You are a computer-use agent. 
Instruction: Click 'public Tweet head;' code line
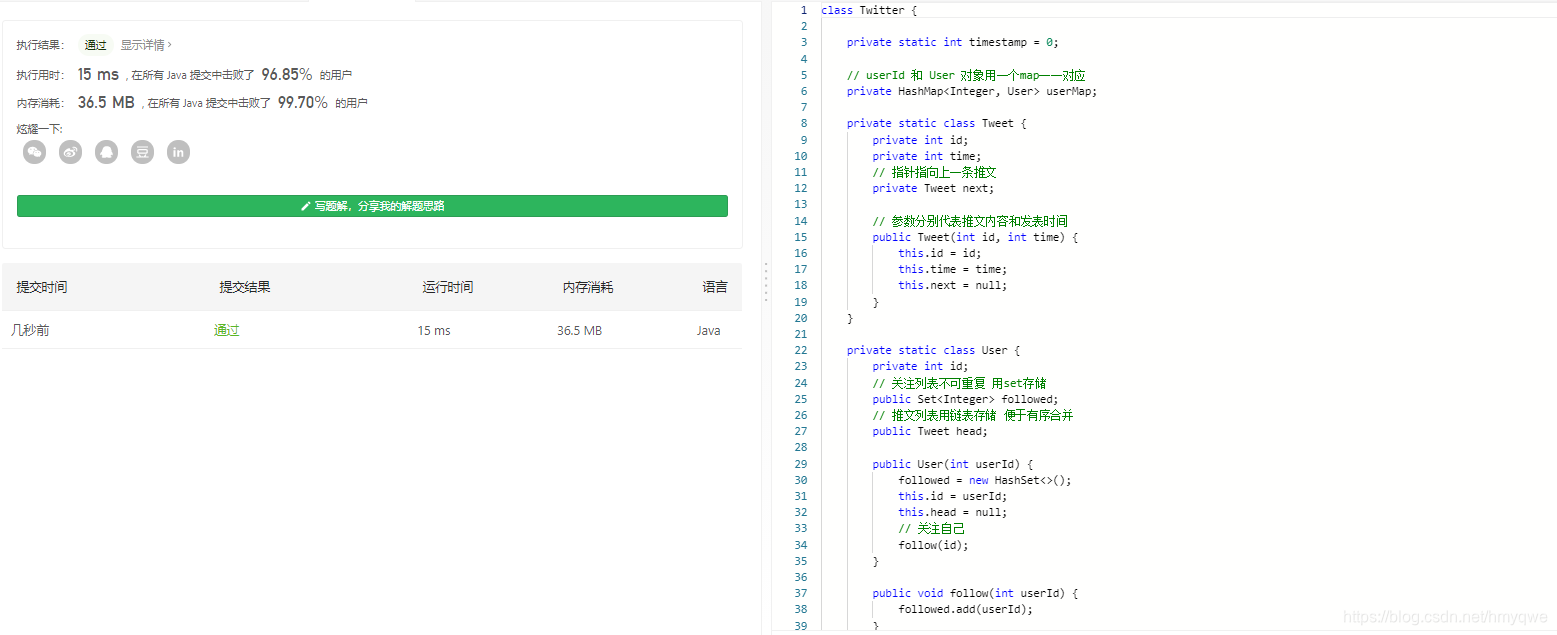point(930,431)
